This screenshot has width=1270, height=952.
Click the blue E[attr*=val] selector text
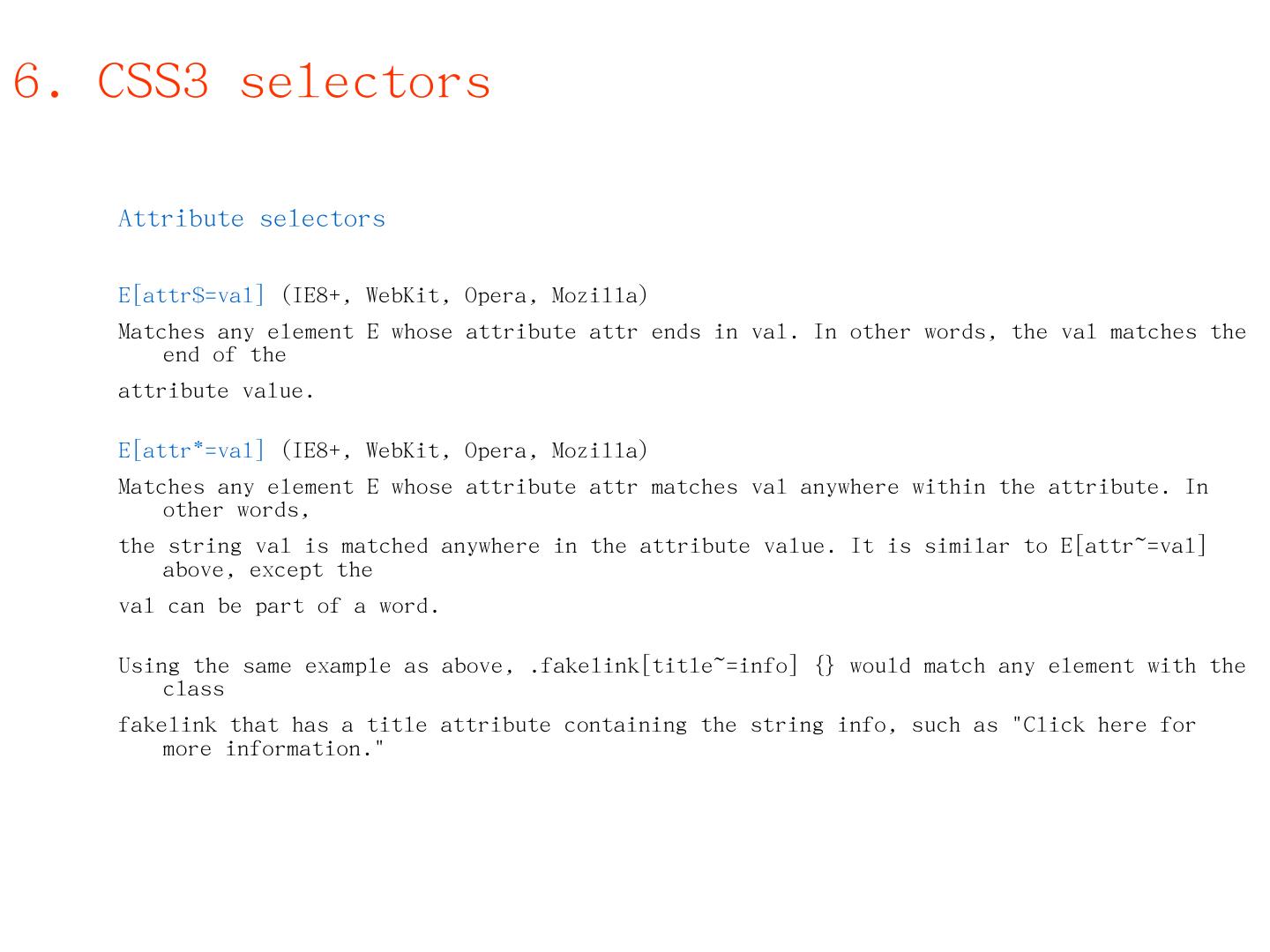pos(191,450)
